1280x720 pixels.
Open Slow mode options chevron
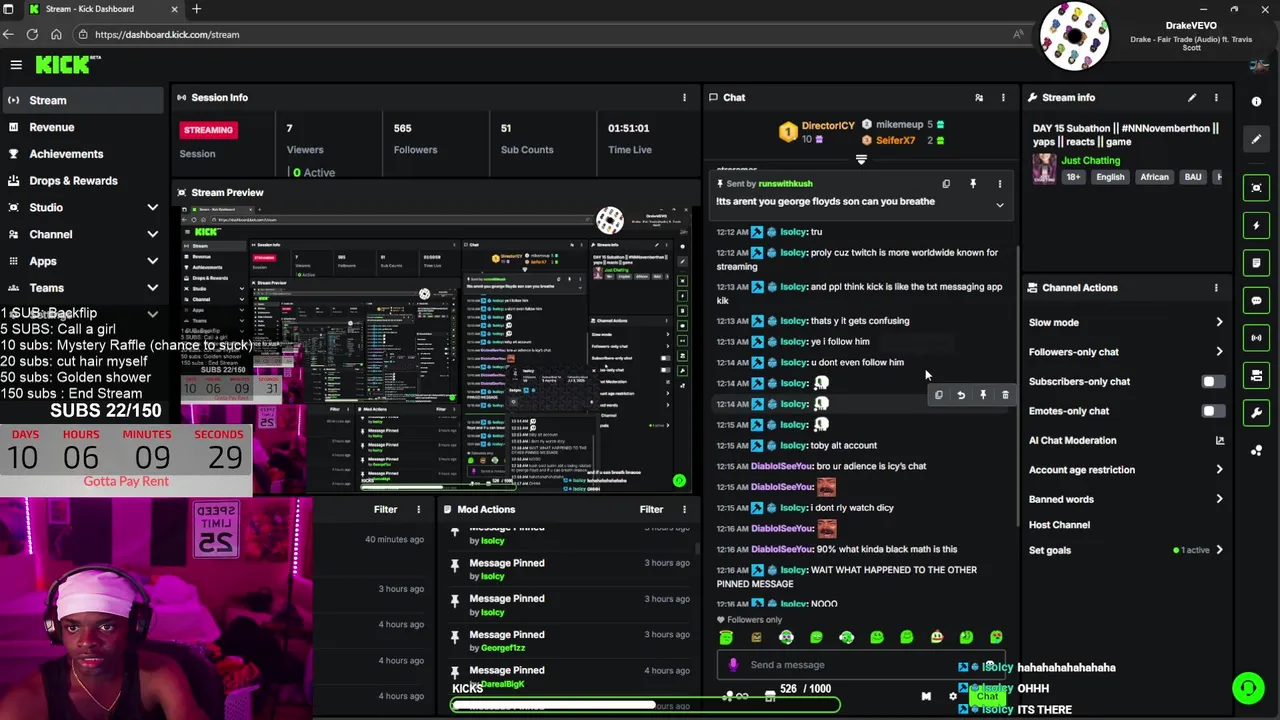coord(1219,322)
